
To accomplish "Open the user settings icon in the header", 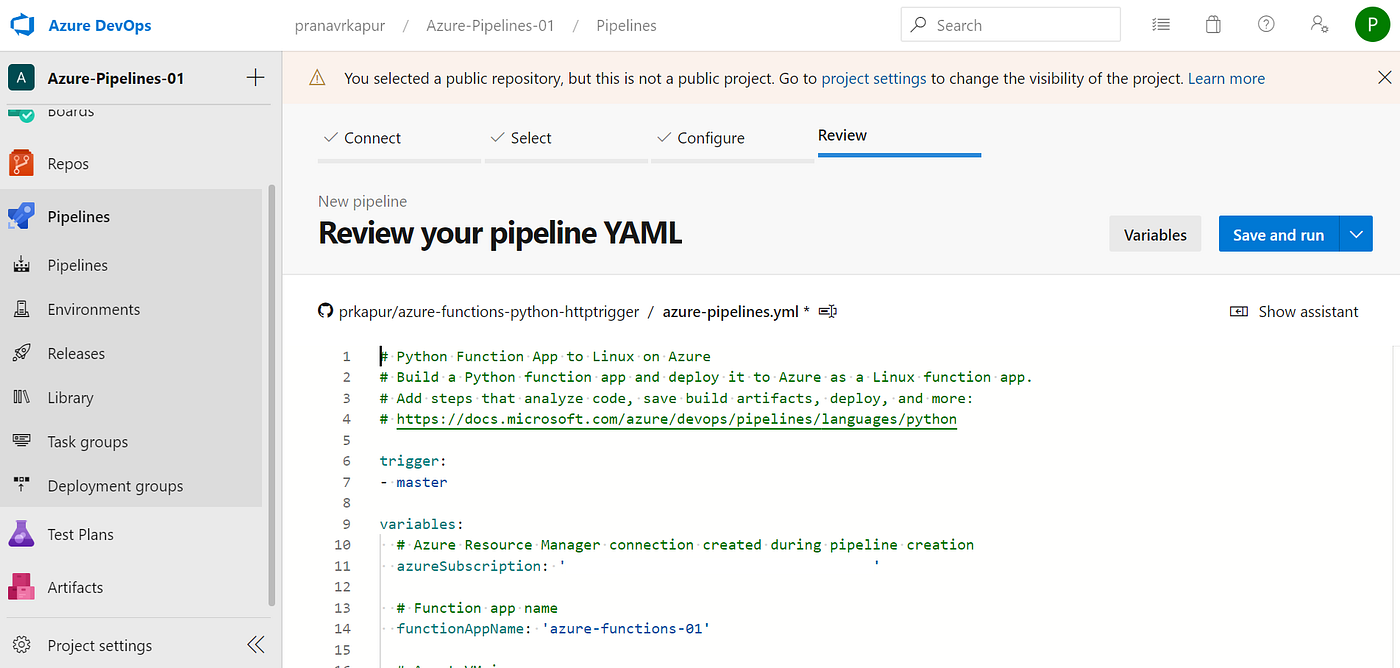I will point(1319,23).
